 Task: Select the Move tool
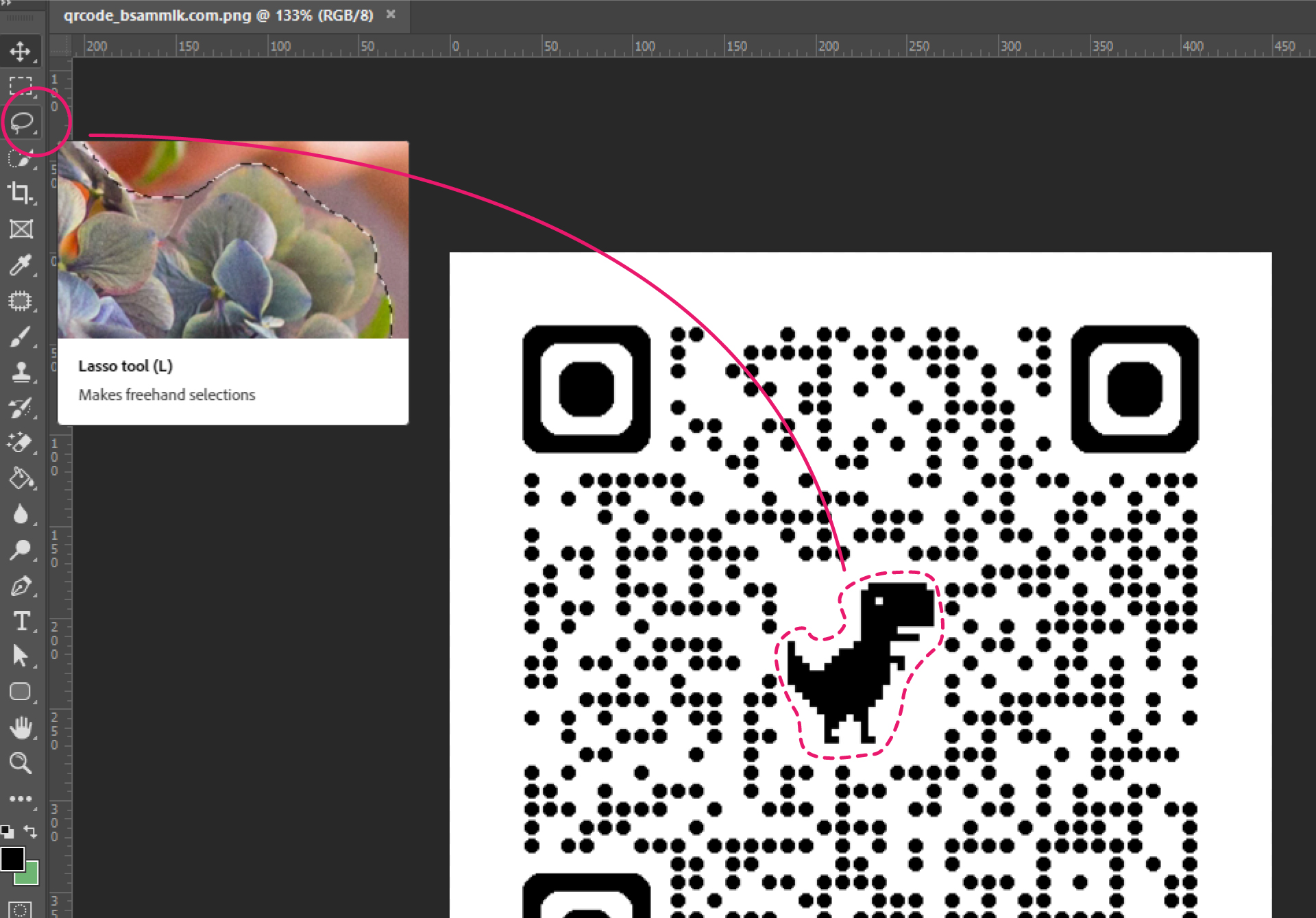pyautogui.click(x=21, y=51)
